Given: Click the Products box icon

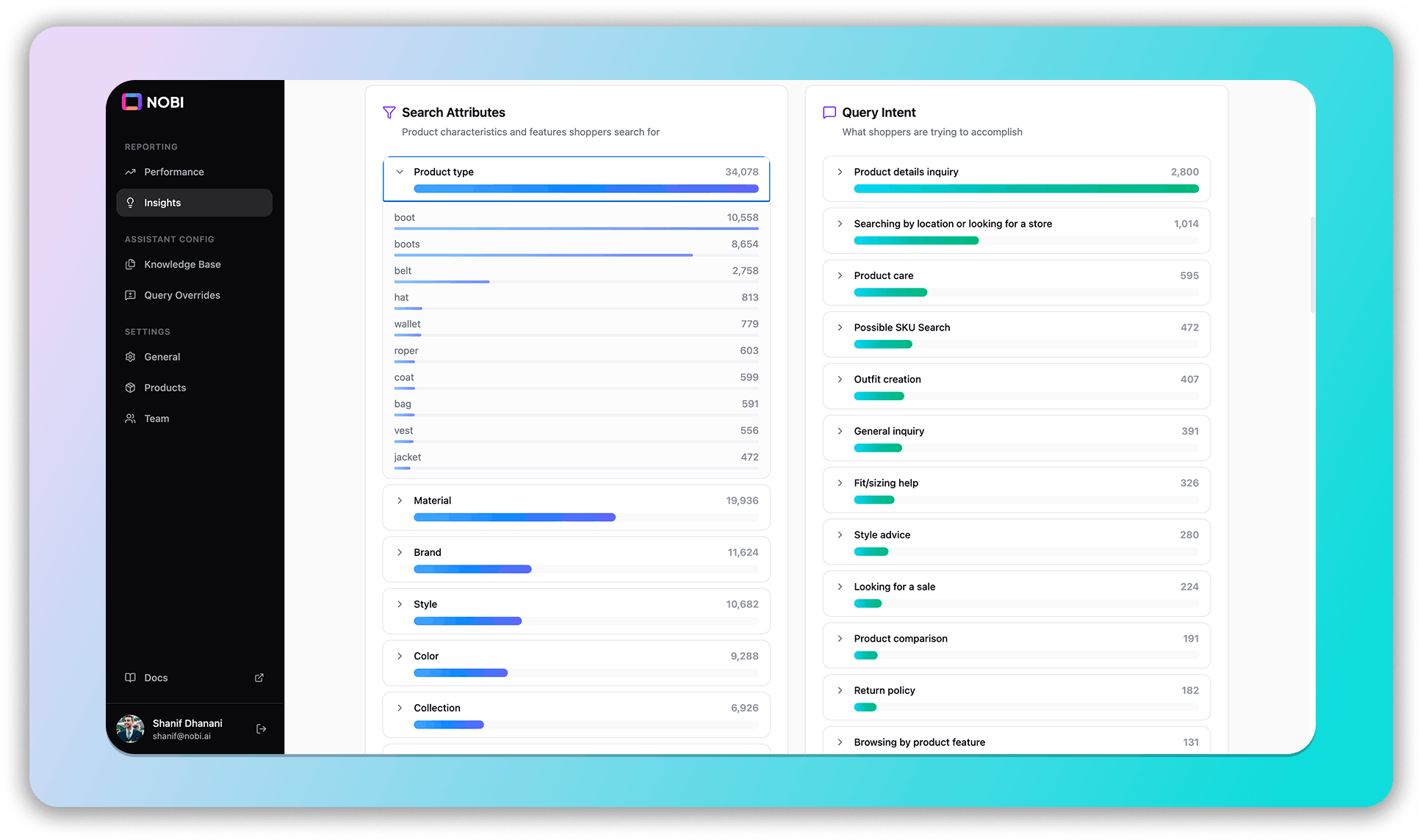Looking at the screenshot, I should 130,388.
